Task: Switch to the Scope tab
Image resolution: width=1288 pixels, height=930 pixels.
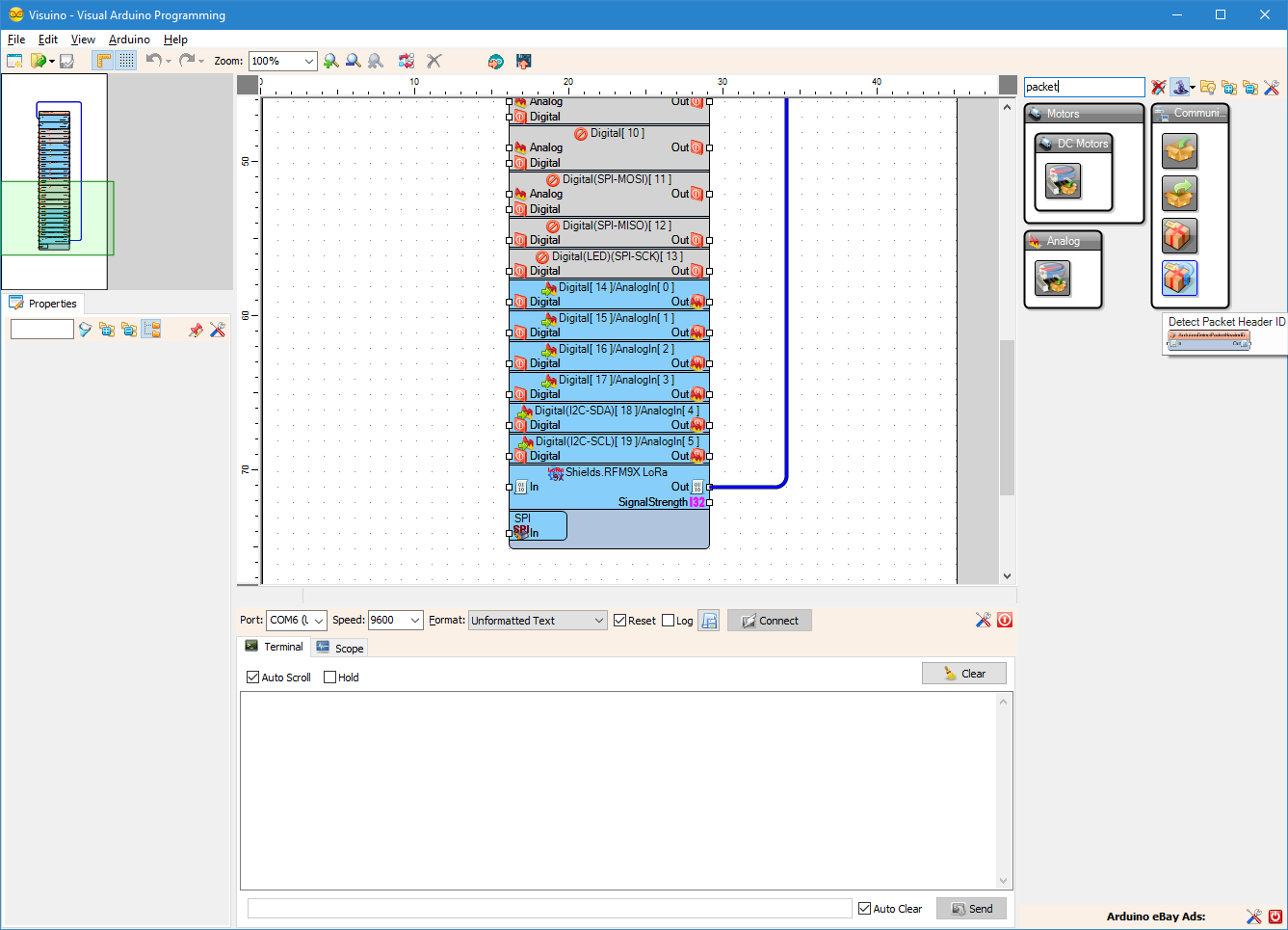Action: pyautogui.click(x=339, y=647)
